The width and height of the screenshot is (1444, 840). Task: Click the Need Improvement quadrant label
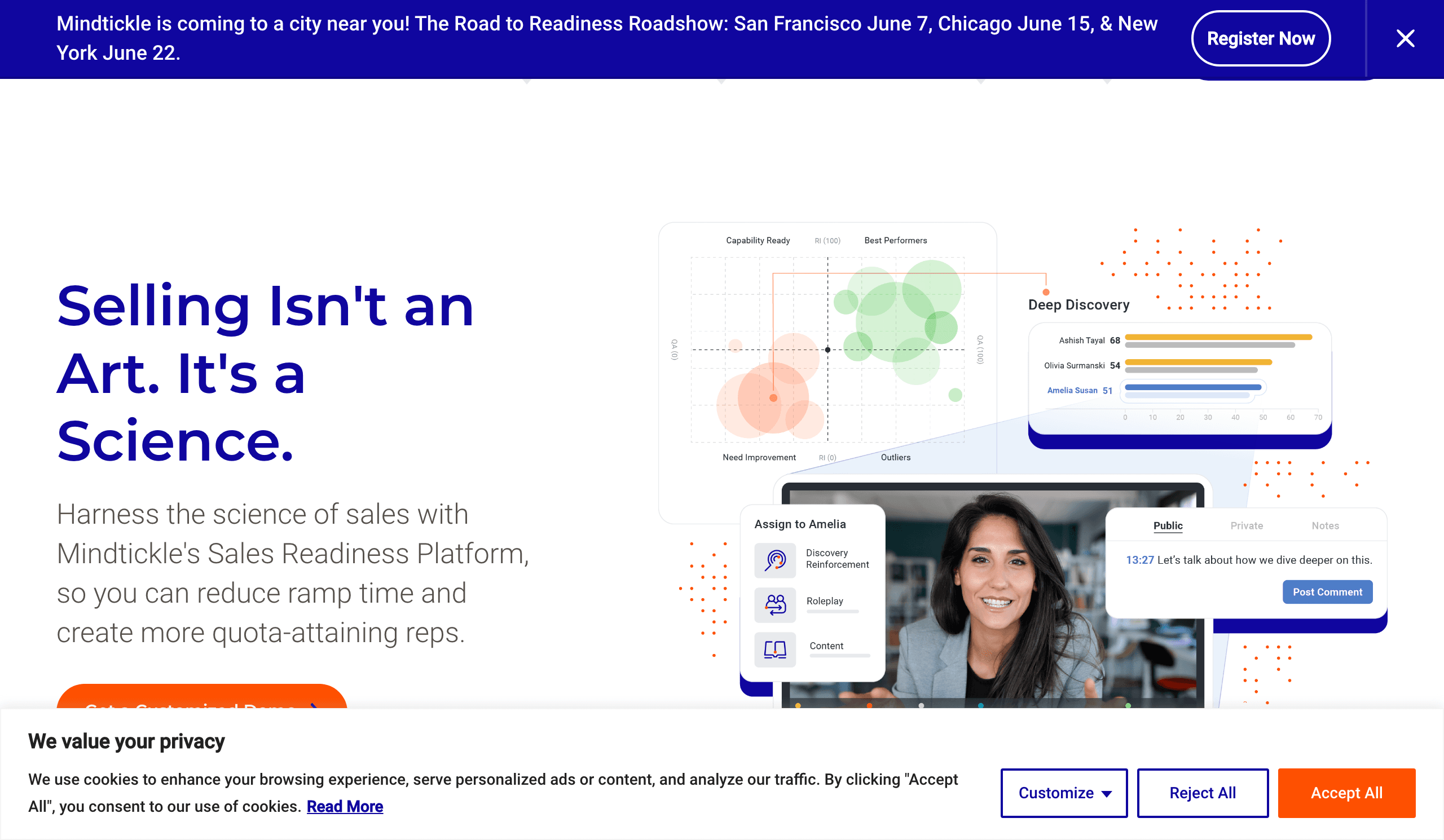(759, 458)
